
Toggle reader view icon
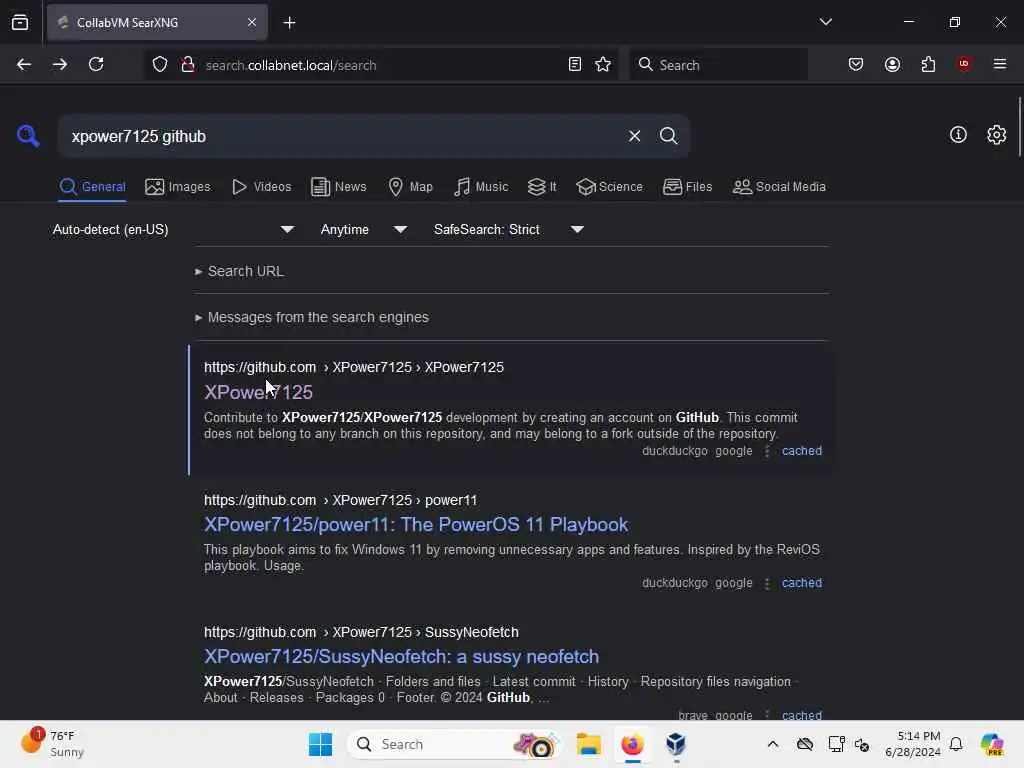[x=575, y=65]
